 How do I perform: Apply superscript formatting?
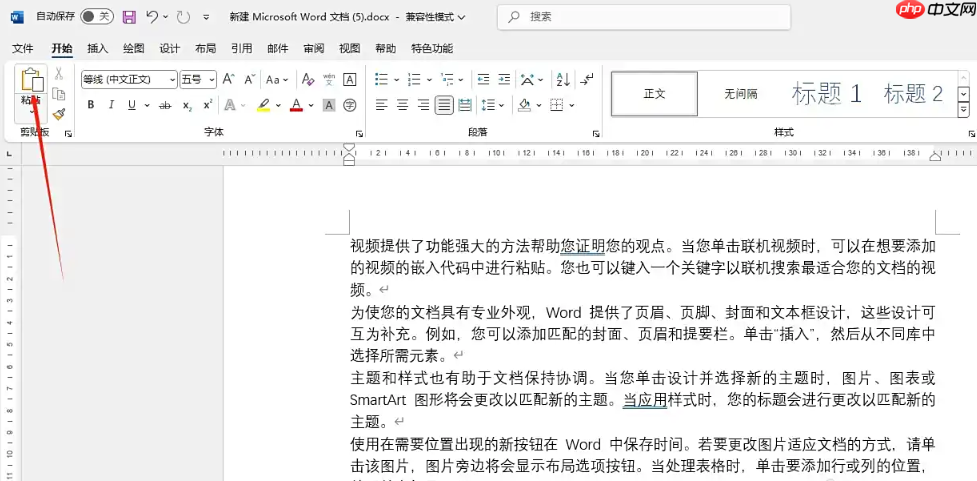point(209,104)
